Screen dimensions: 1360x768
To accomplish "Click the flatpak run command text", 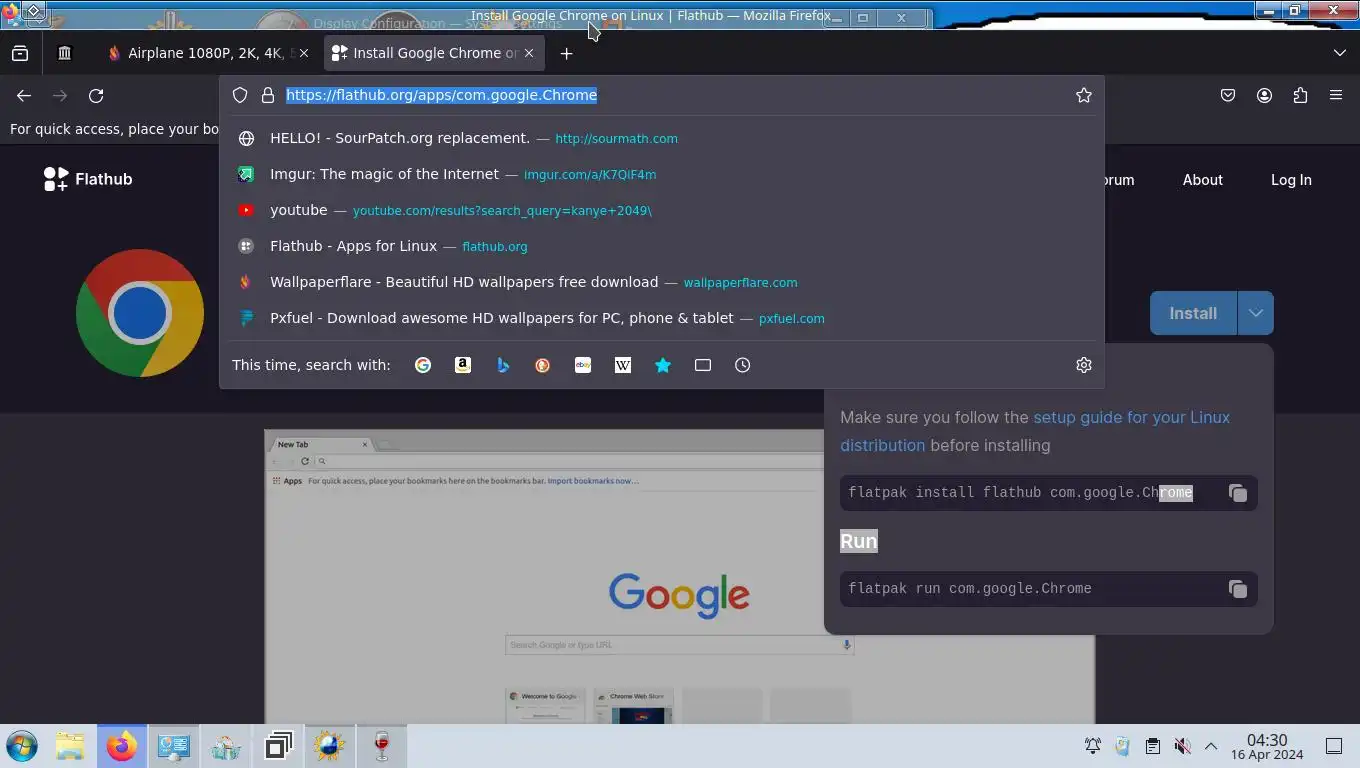I will [970, 589].
